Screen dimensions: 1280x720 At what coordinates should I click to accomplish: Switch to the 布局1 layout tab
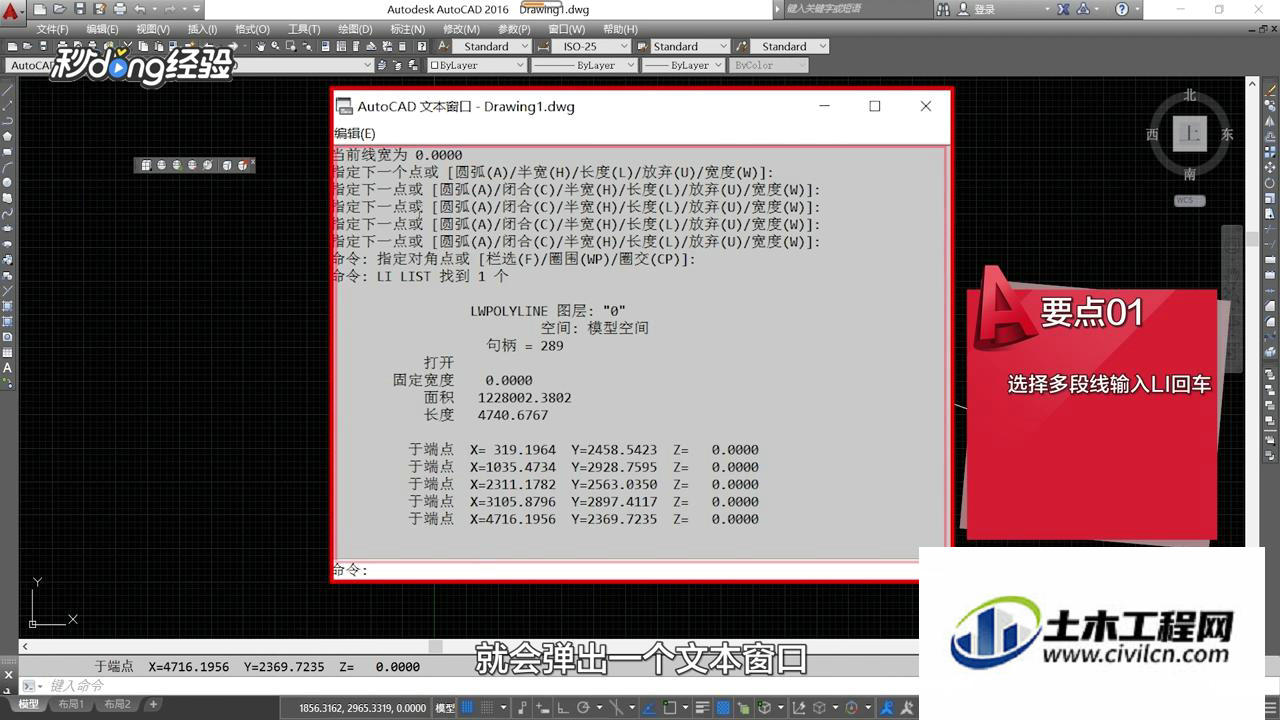click(x=70, y=705)
